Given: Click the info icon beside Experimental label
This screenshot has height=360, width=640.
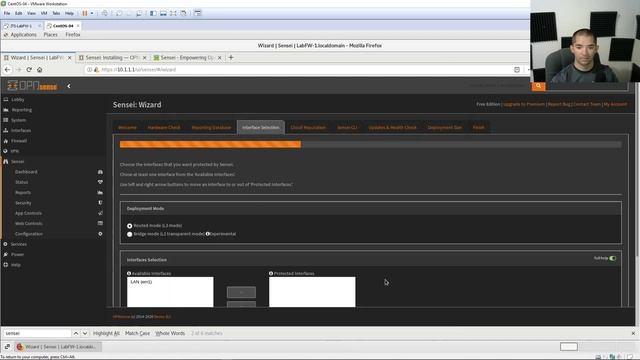Looking at the screenshot, I should [207, 234].
